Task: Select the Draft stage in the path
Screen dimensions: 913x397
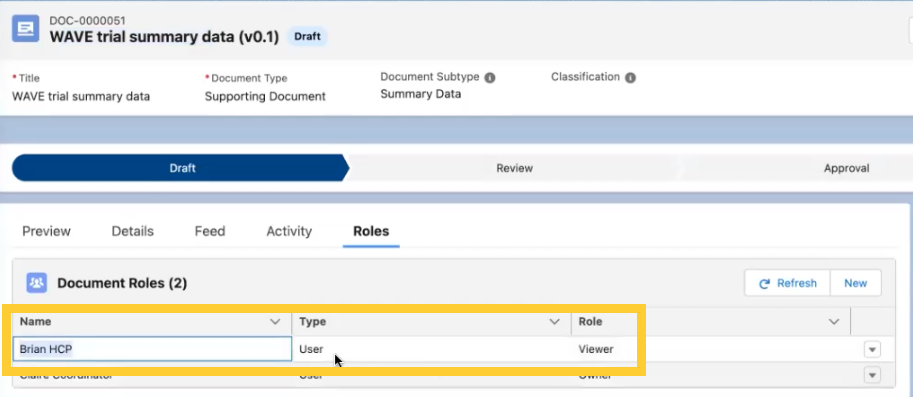Action: (180, 168)
